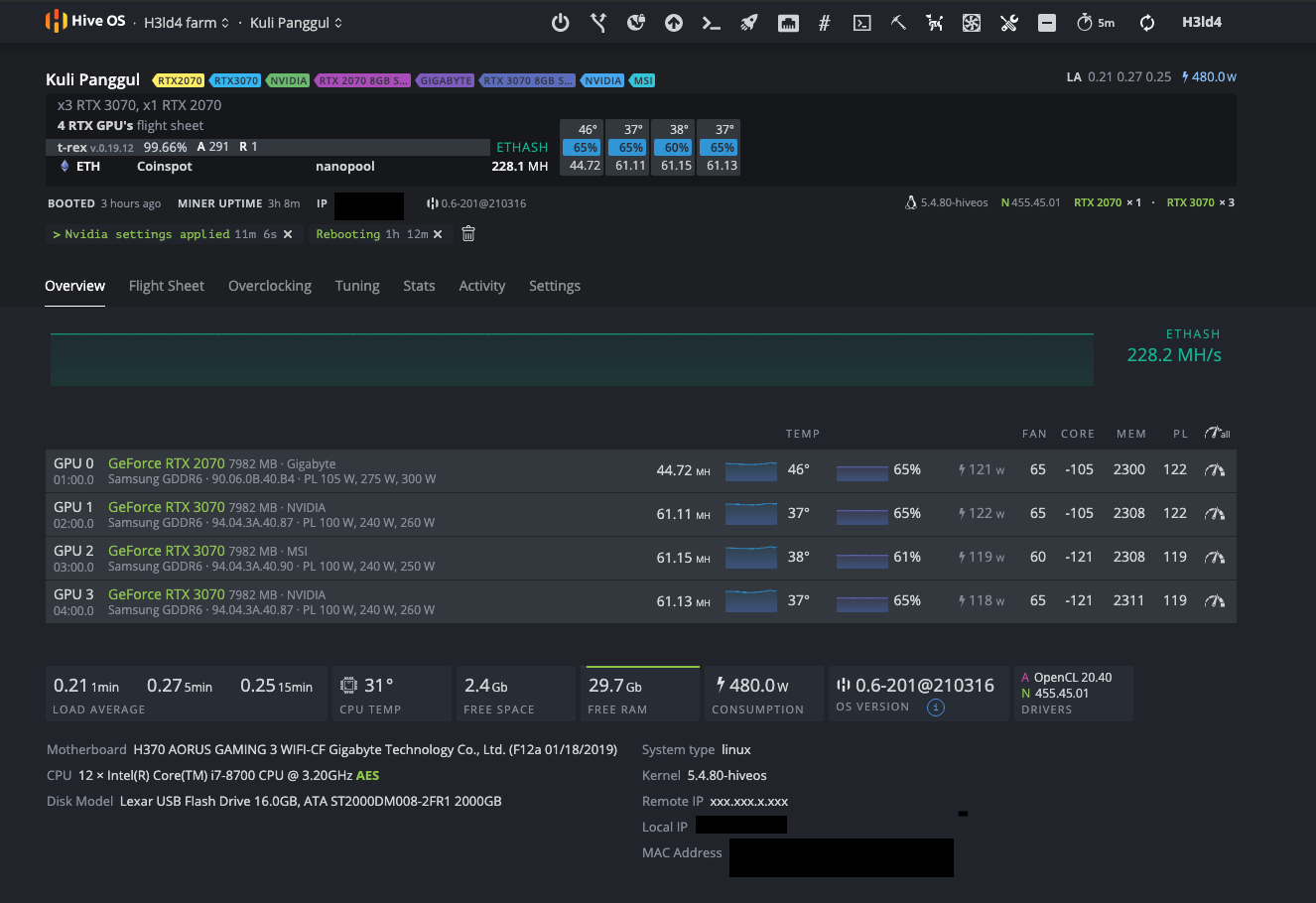Select the Overview tab
Image resolution: width=1316 pixels, height=903 pixels.
[x=74, y=286]
